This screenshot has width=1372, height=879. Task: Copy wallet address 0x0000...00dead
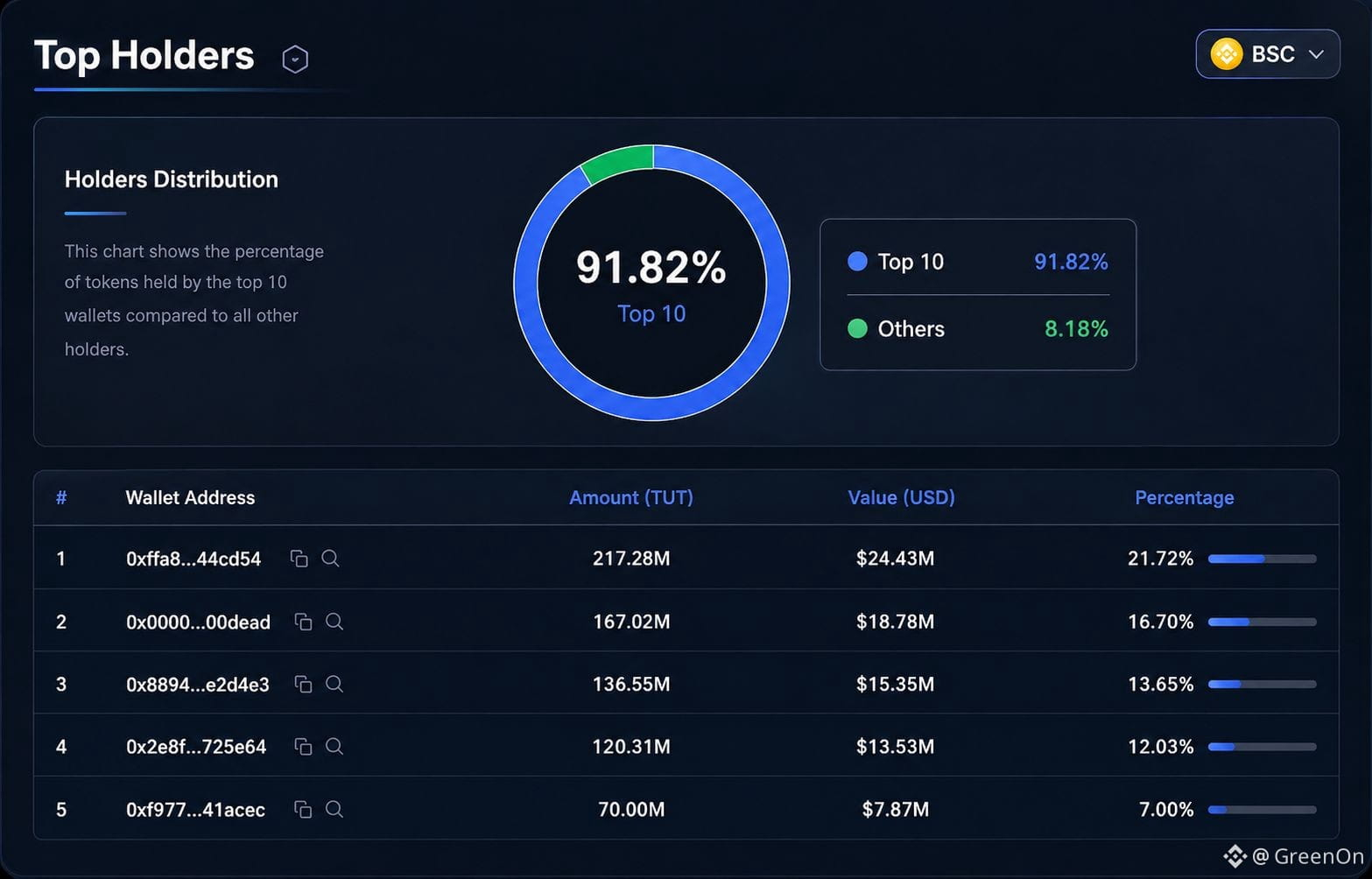coord(303,622)
